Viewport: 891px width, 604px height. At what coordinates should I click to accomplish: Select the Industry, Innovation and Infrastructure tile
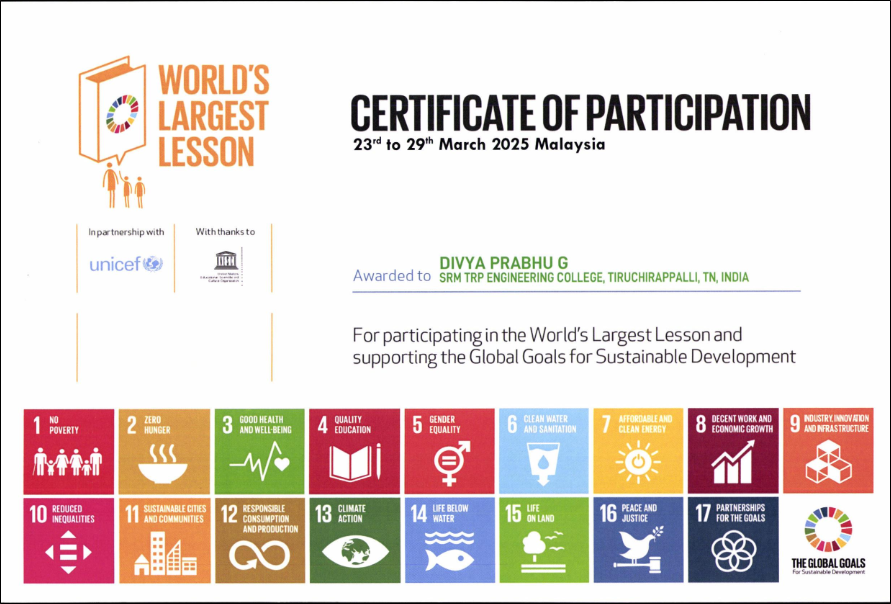(x=828, y=451)
